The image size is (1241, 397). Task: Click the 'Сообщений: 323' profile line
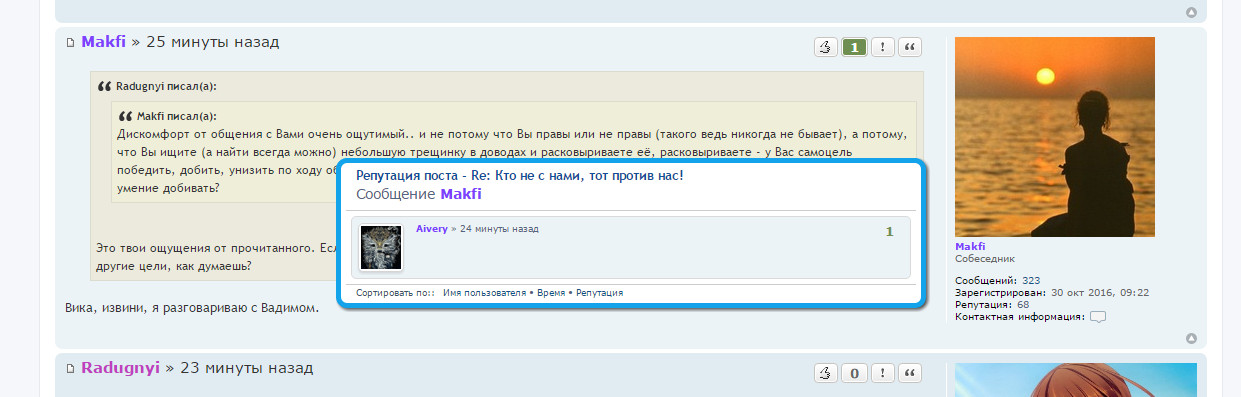coord(998,280)
